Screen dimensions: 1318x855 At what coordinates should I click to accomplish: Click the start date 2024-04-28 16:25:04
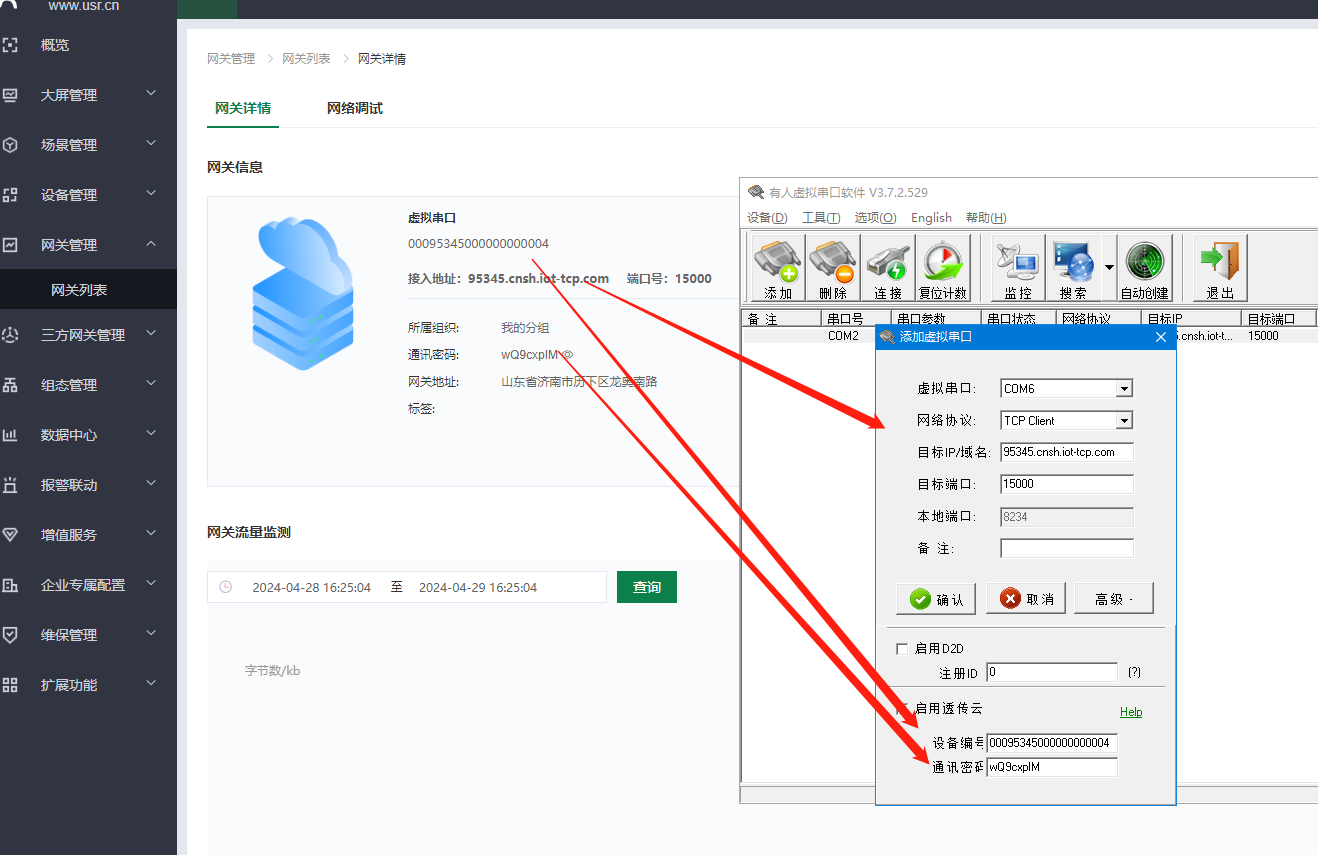[x=311, y=588]
